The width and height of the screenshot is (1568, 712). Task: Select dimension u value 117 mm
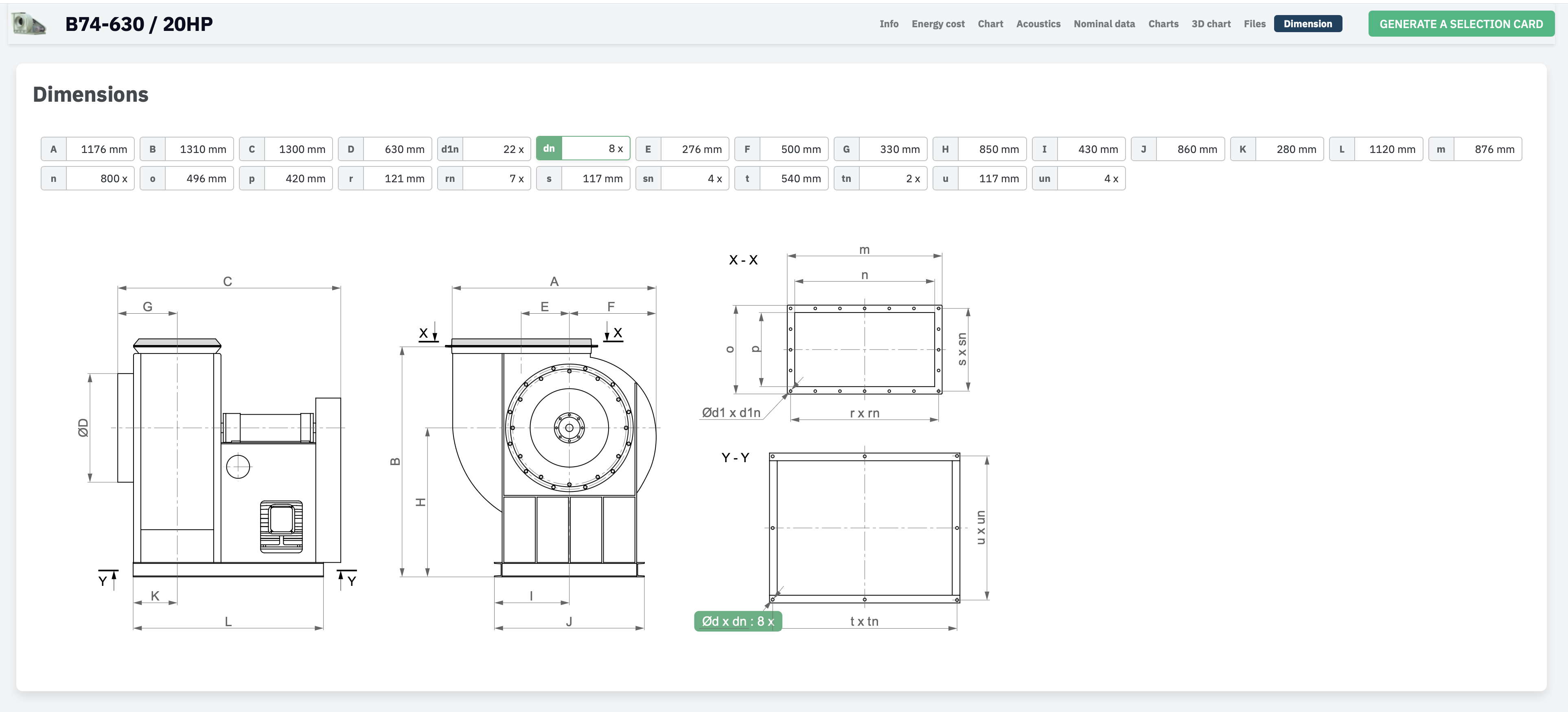[x=980, y=178]
